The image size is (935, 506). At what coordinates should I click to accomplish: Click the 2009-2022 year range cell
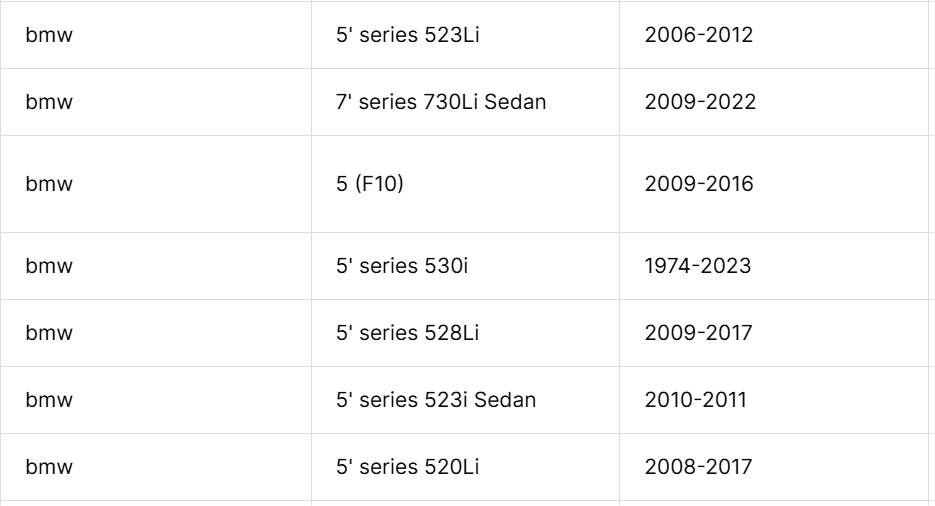774,102
